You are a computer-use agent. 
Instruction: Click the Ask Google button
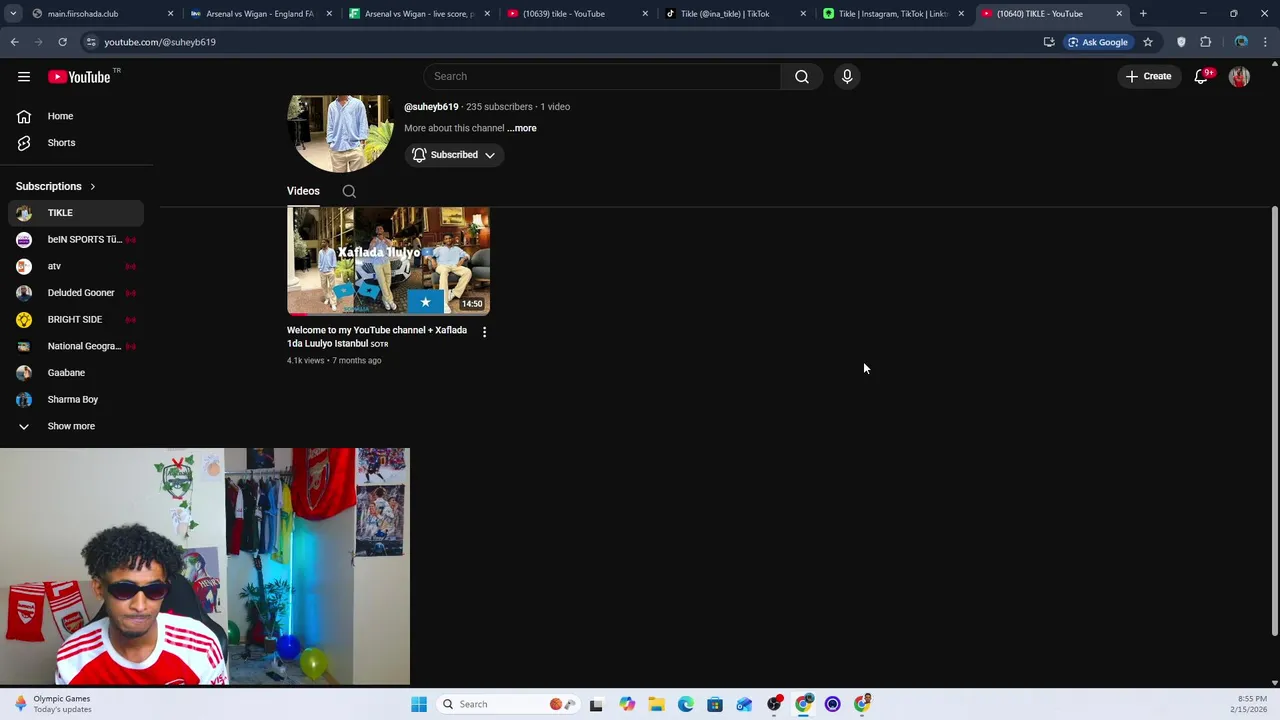pyautogui.click(x=1097, y=42)
